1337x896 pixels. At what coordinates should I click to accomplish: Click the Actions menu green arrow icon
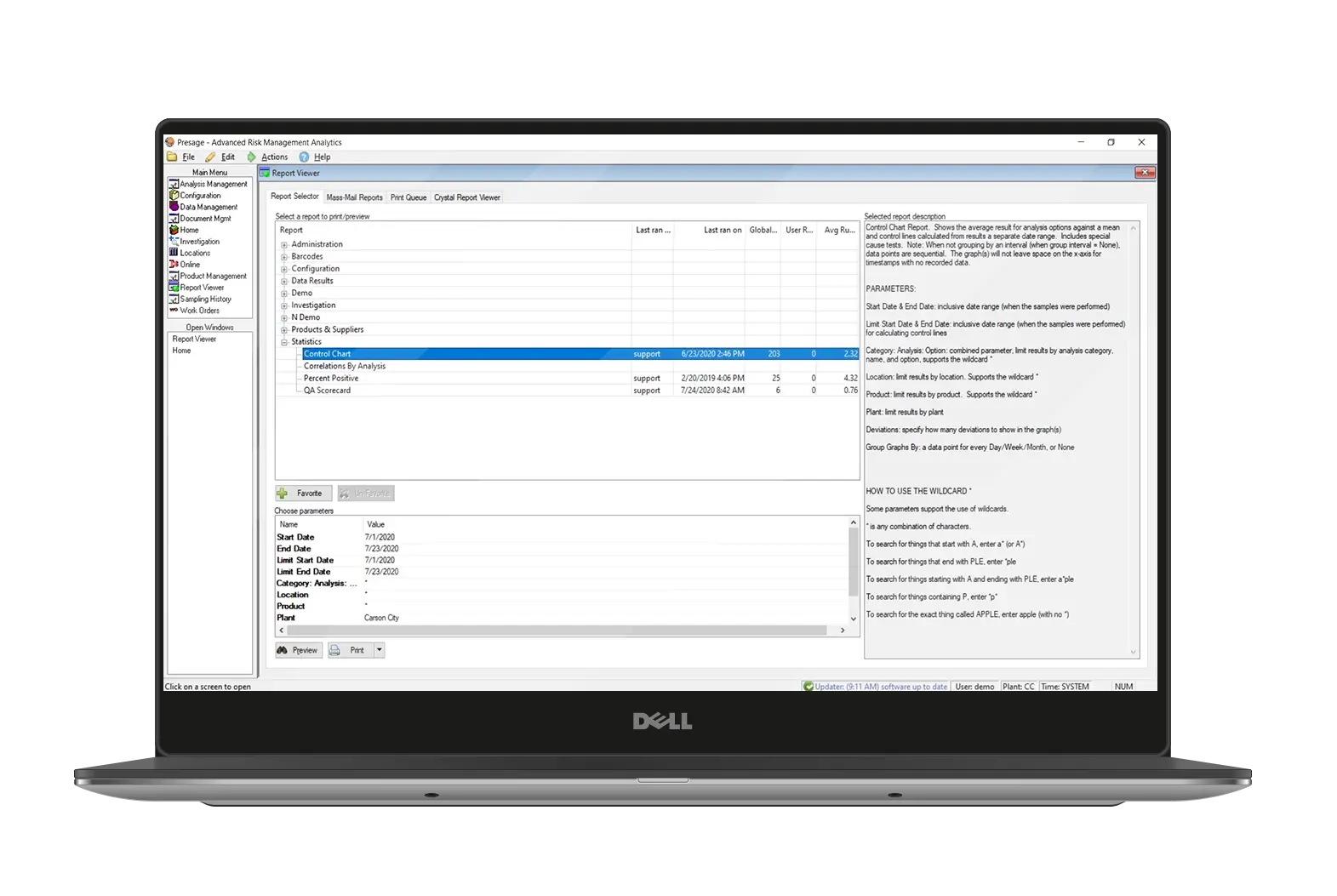(251, 157)
